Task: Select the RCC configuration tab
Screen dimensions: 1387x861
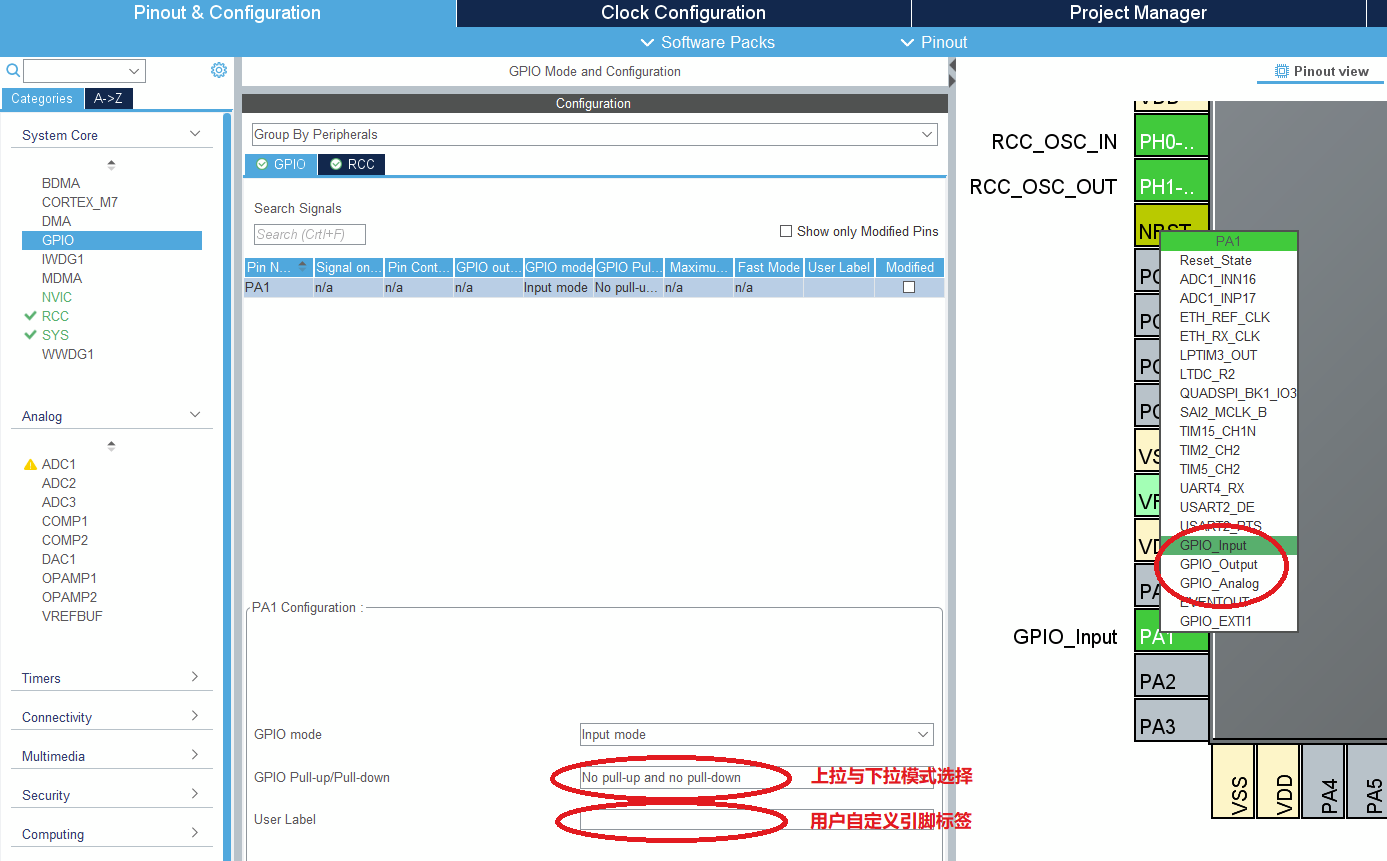Action: (x=352, y=164)
